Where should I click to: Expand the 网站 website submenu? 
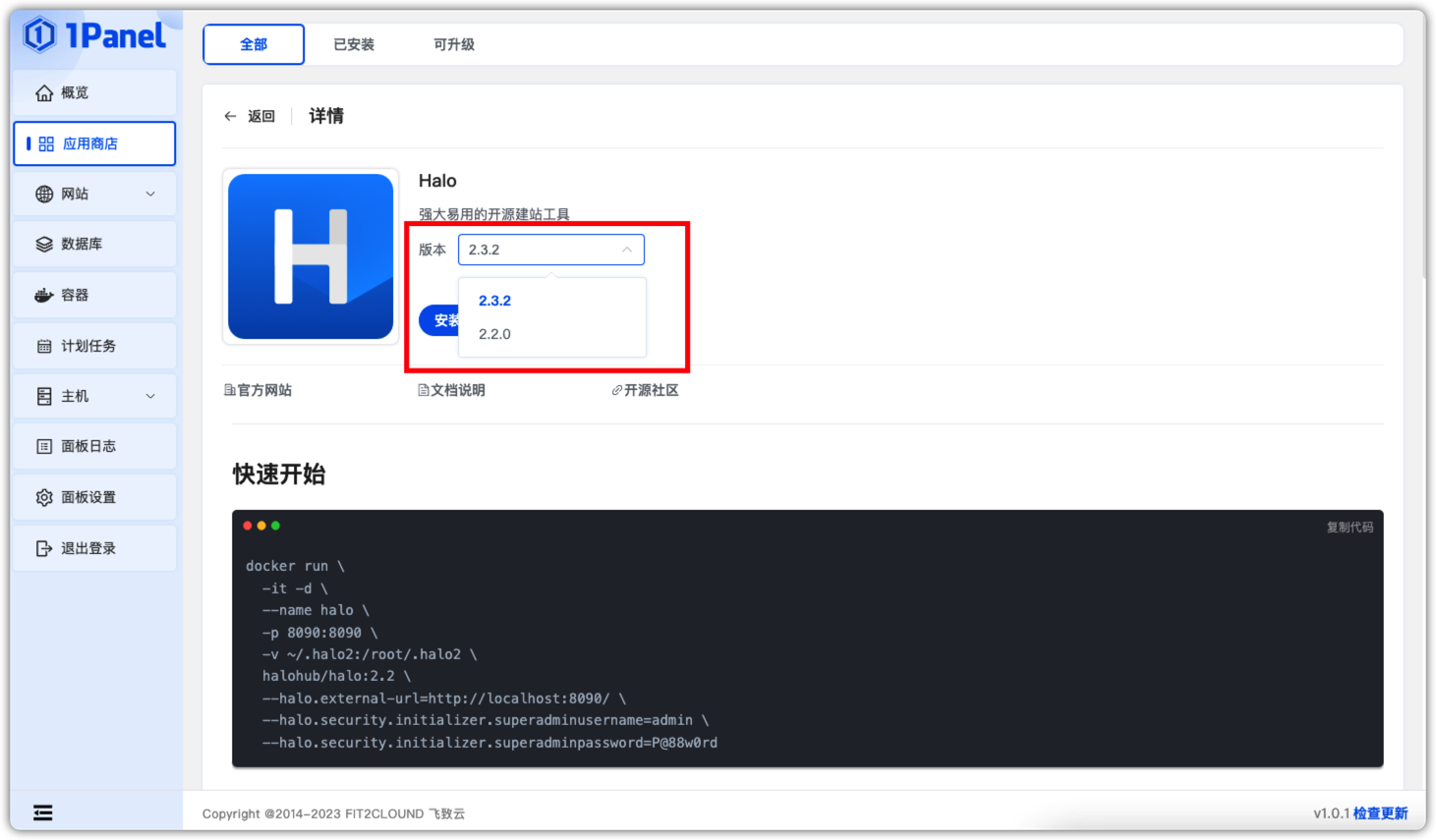click(149, 194)
